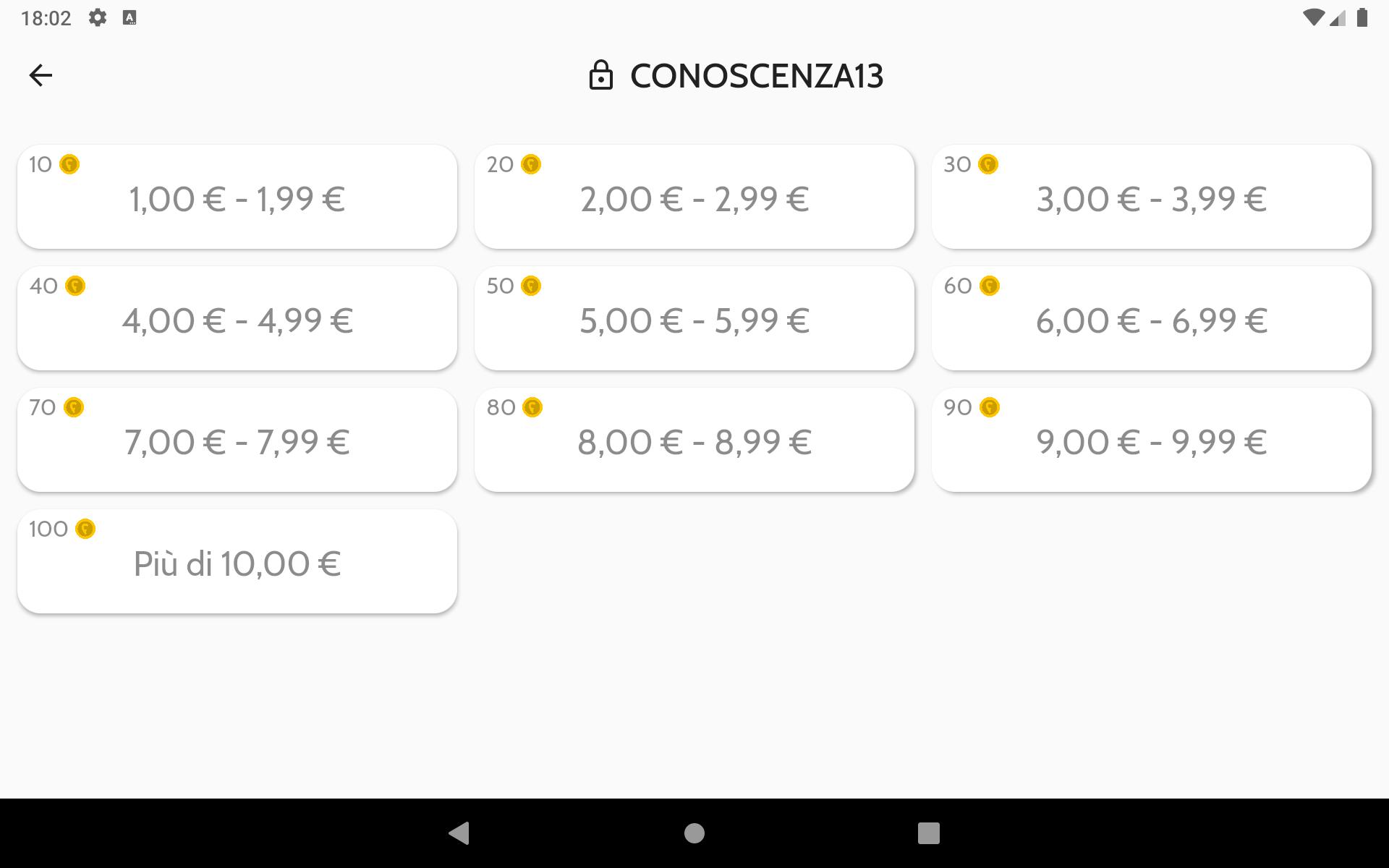Go back using the arrow icon
Viewport: 1389px width, 868px height.
[41, 75]
